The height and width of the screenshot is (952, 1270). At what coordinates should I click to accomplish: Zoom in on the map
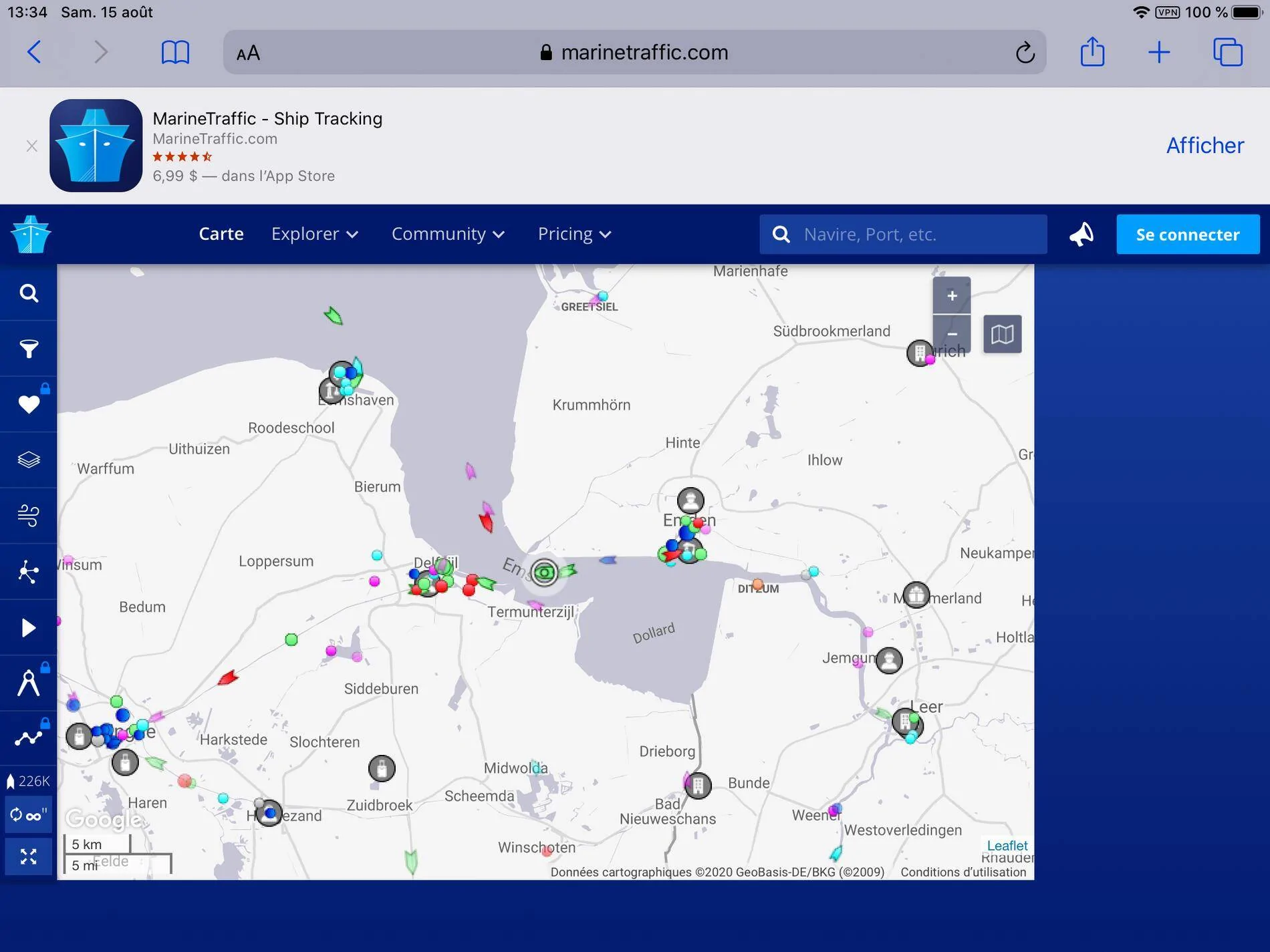pyautogui.click(x=952, y=295)
